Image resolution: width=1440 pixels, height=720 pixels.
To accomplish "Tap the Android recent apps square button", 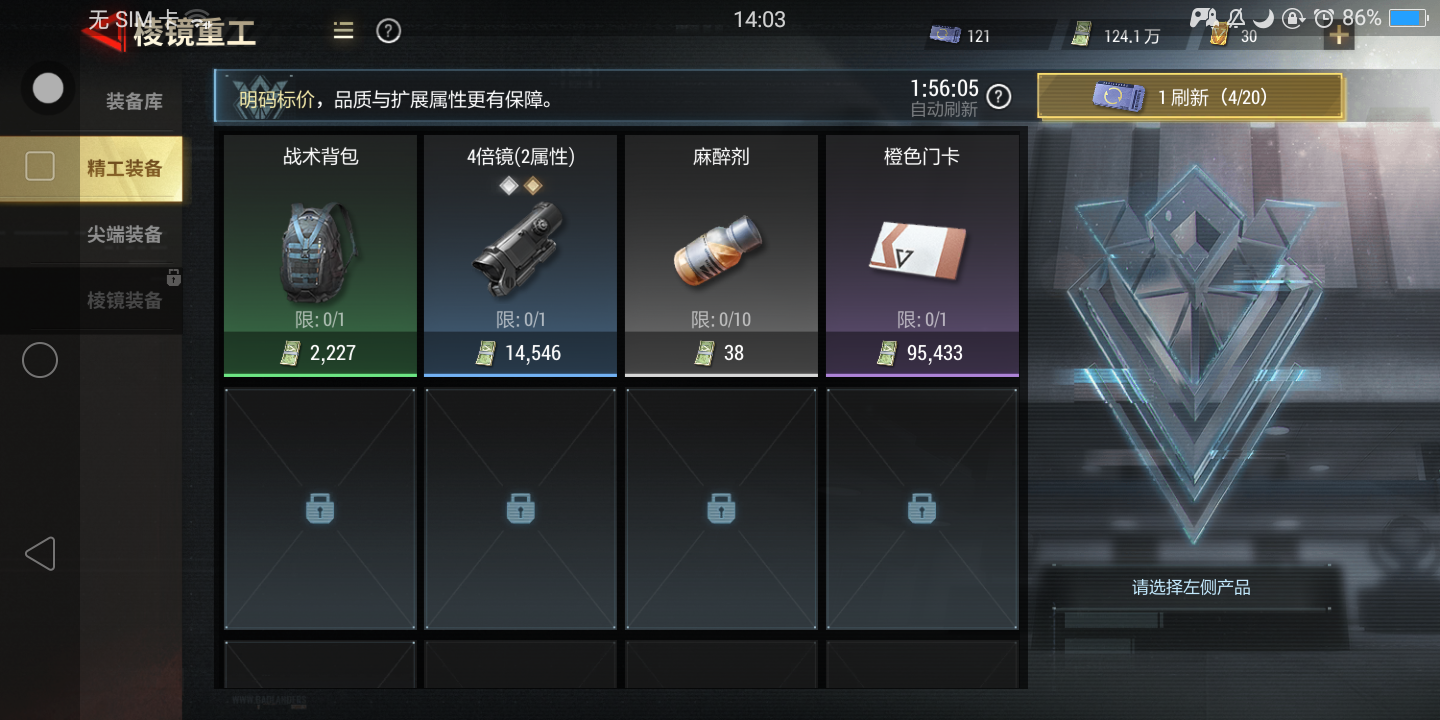I will click(x=39, y=166).
